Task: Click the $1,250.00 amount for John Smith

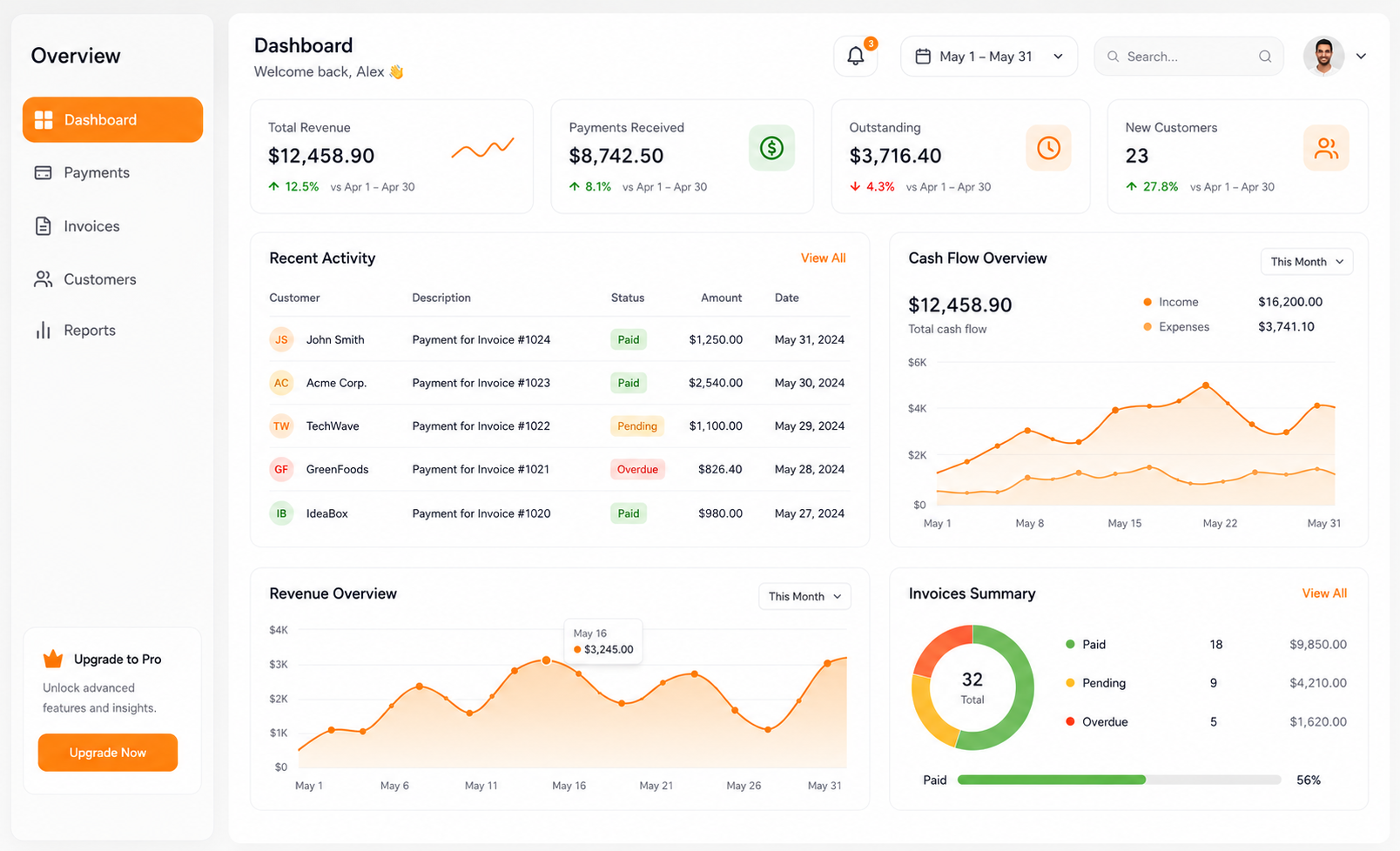Action: [x=716, y=340]
